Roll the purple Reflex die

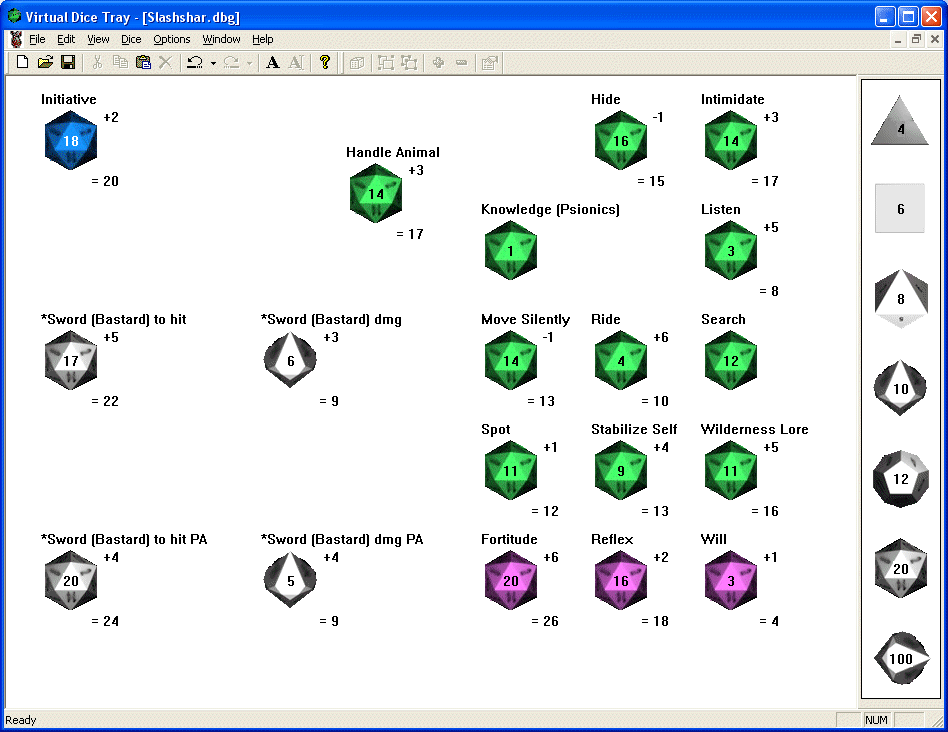621,580
